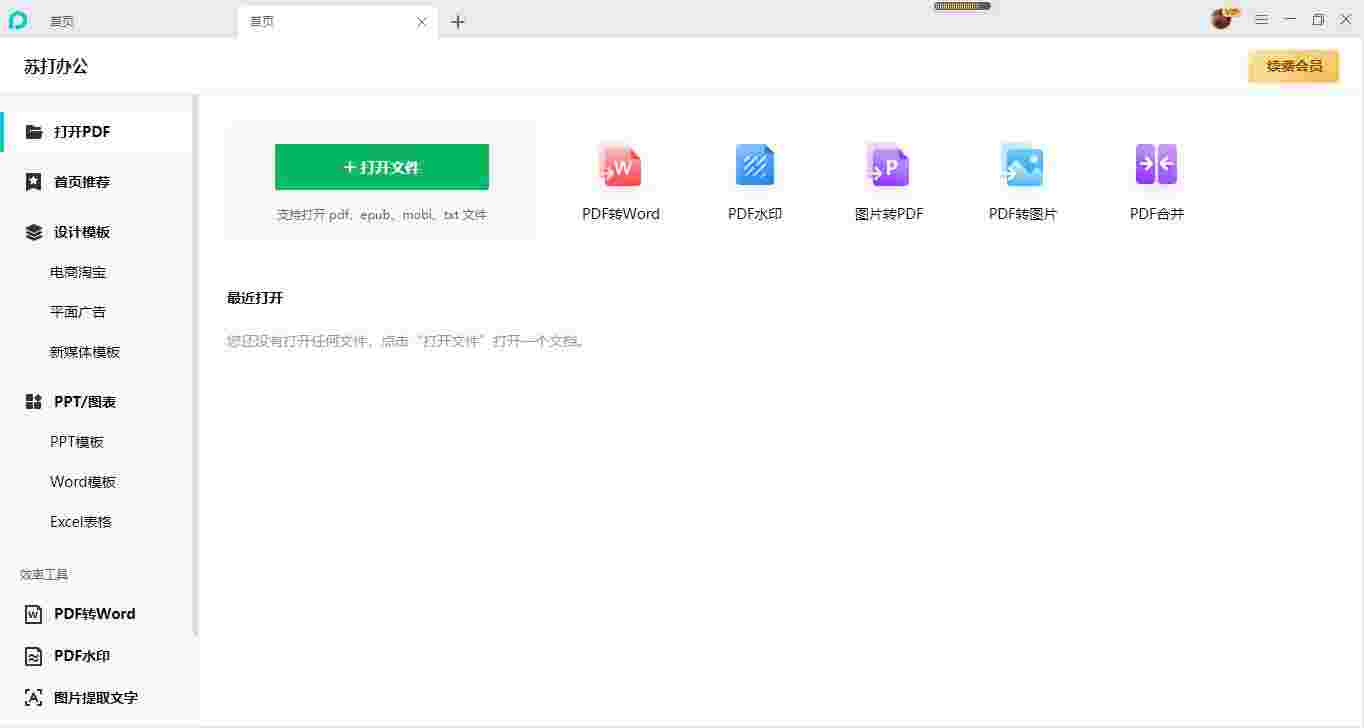1364x728 pixels.
Task: Click the 打开PDF folder icon in sidebar
Action: pyautogui.click(x=33, y=131)
